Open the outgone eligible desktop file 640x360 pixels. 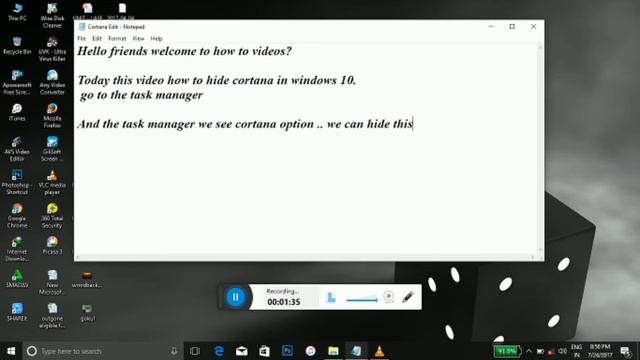52,316
